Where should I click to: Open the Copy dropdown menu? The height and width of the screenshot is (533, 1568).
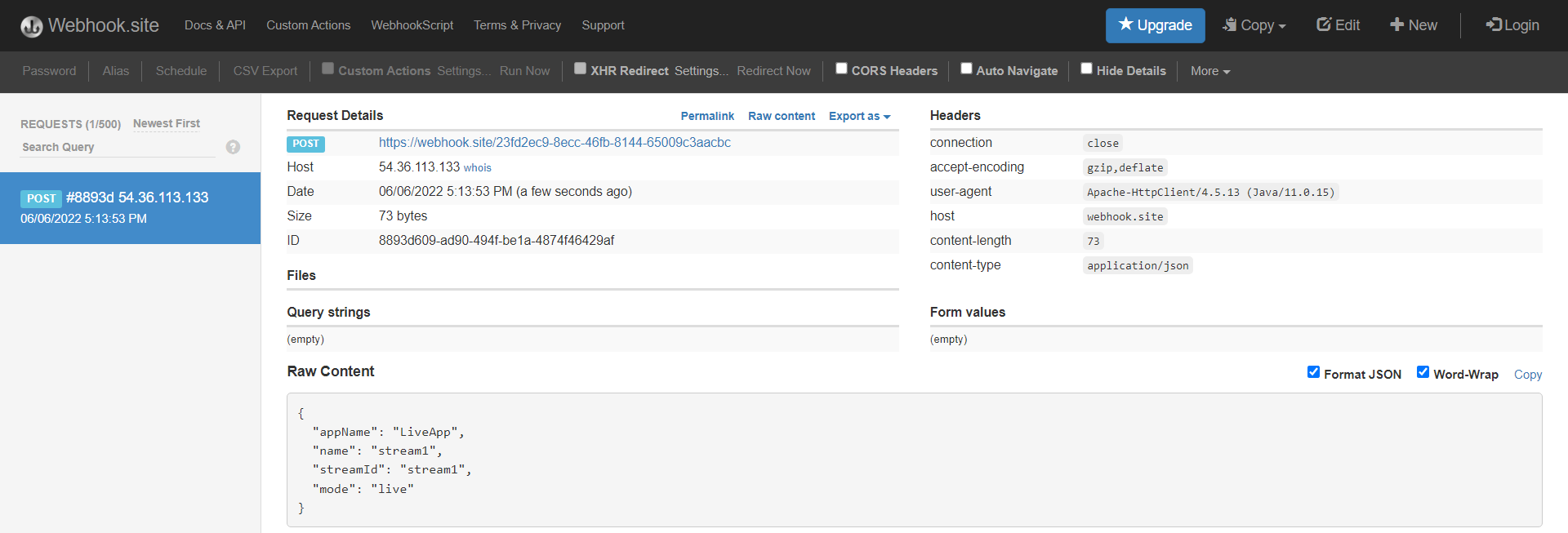[x=1254, y=25]
